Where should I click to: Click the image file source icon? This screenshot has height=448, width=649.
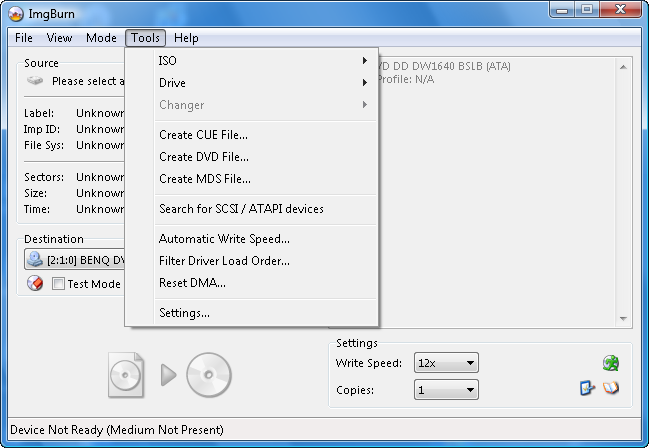point(126,375)
